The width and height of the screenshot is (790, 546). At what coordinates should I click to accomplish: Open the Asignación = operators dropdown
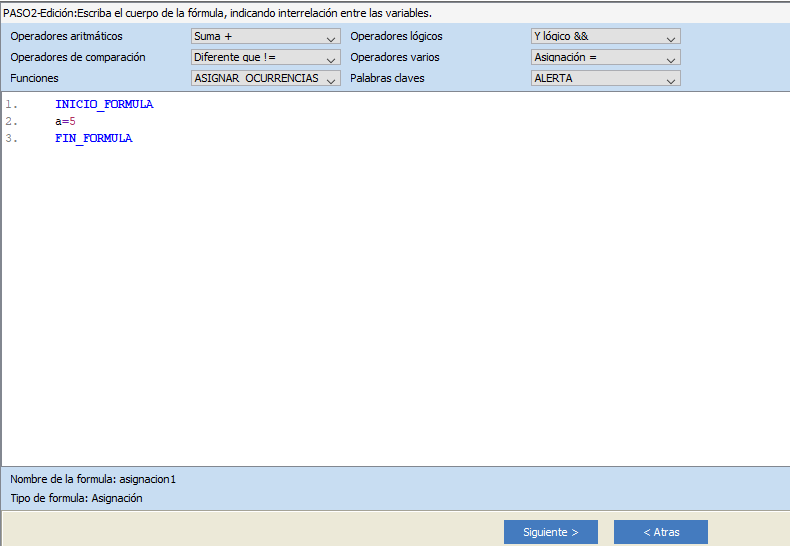click(605, 58)
